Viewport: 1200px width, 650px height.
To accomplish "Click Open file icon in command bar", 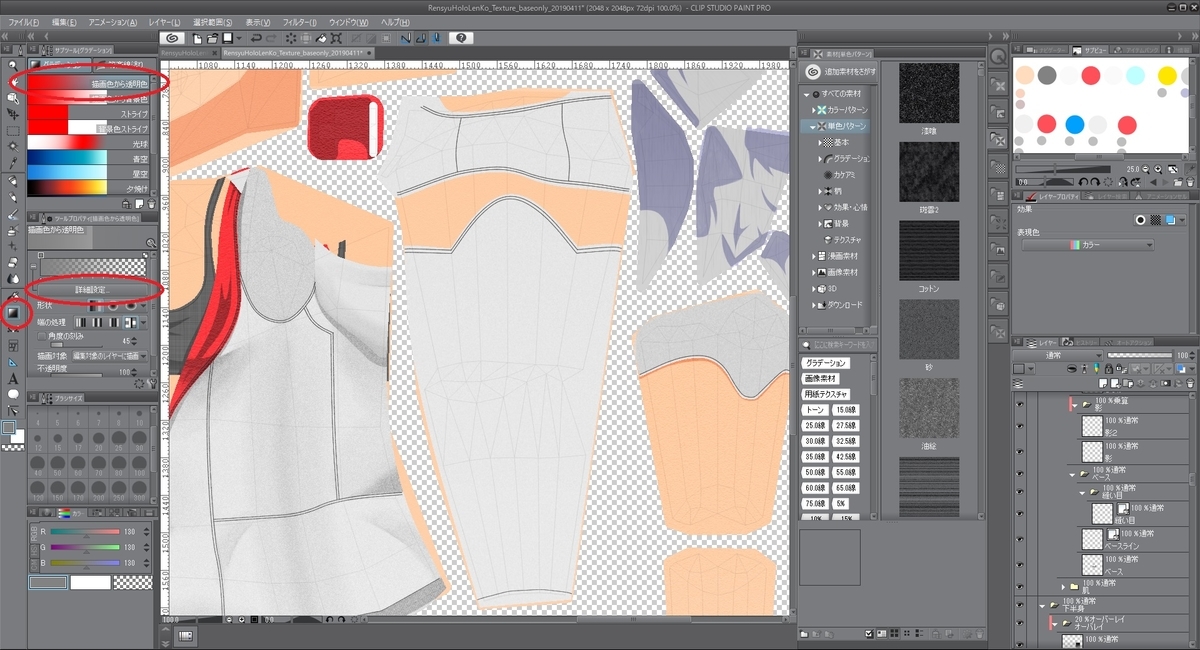I will pyautogui.click(x=213, y=38).
